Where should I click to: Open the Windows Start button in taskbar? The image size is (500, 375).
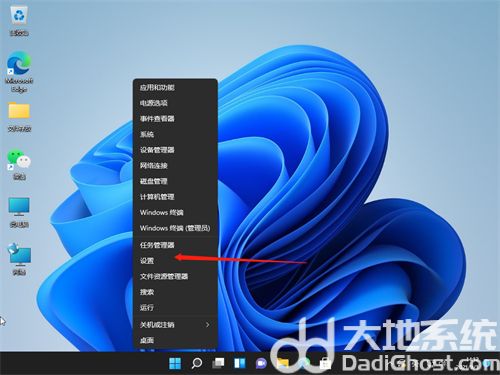point(175,363)
